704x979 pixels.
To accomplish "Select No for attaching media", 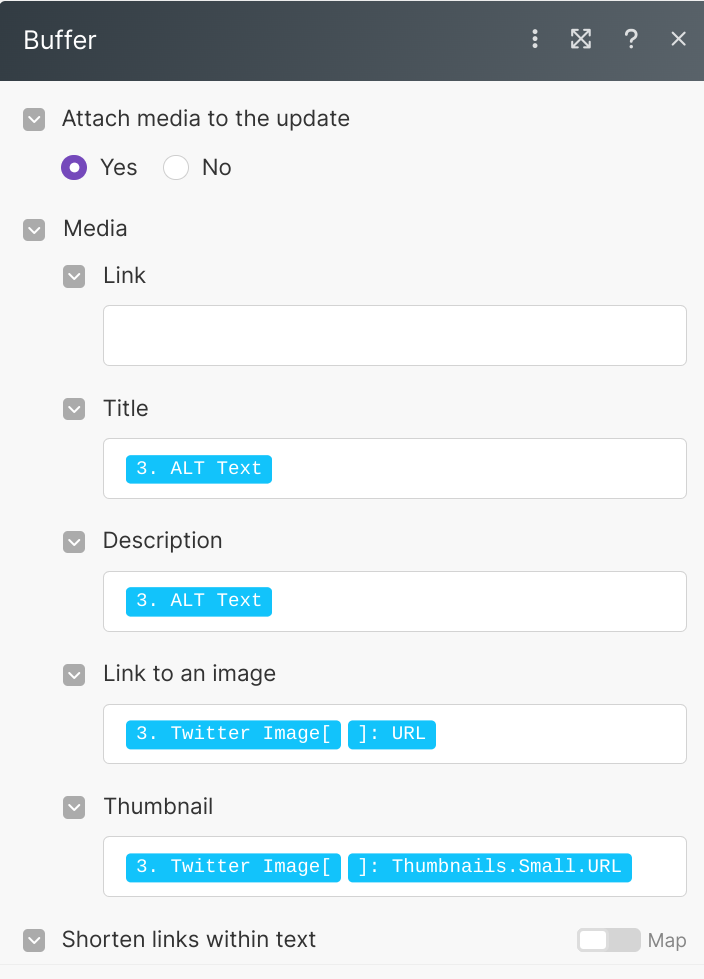I will 176,167.
